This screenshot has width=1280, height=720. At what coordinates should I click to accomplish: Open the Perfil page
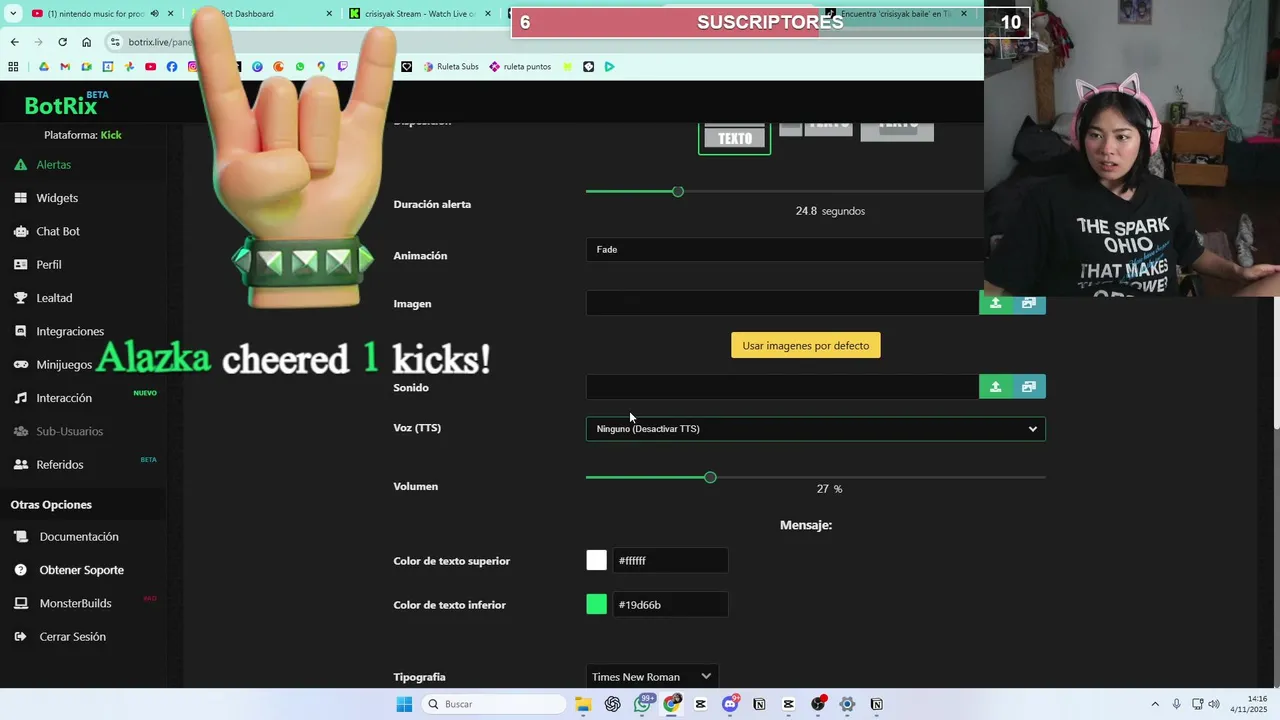click(x=49, y=265)
